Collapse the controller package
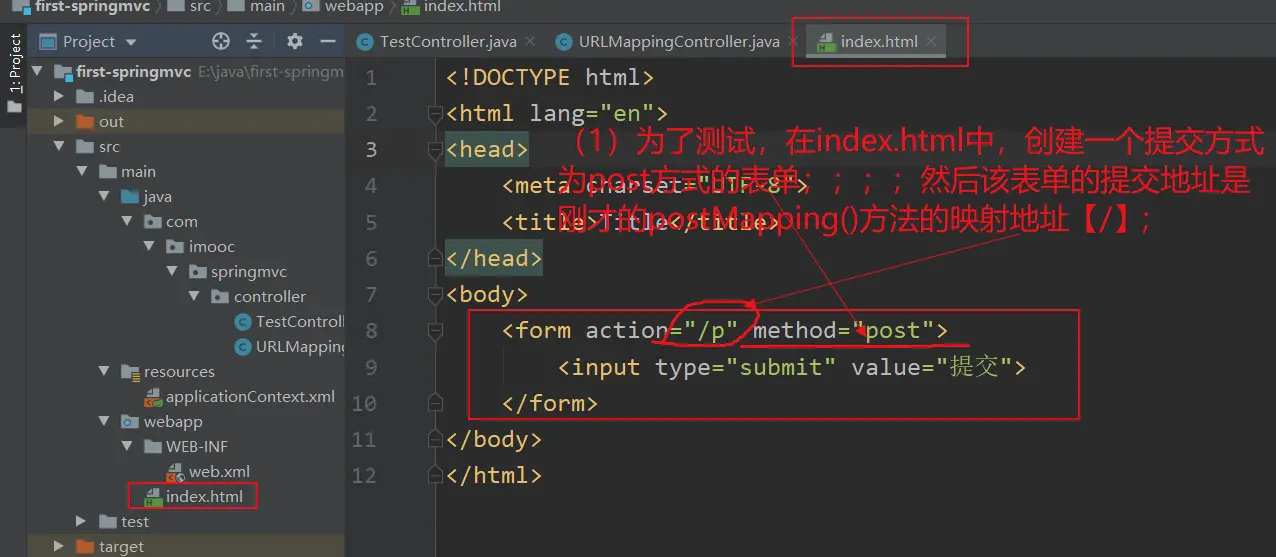1276x557 pixels. [194, 296]
